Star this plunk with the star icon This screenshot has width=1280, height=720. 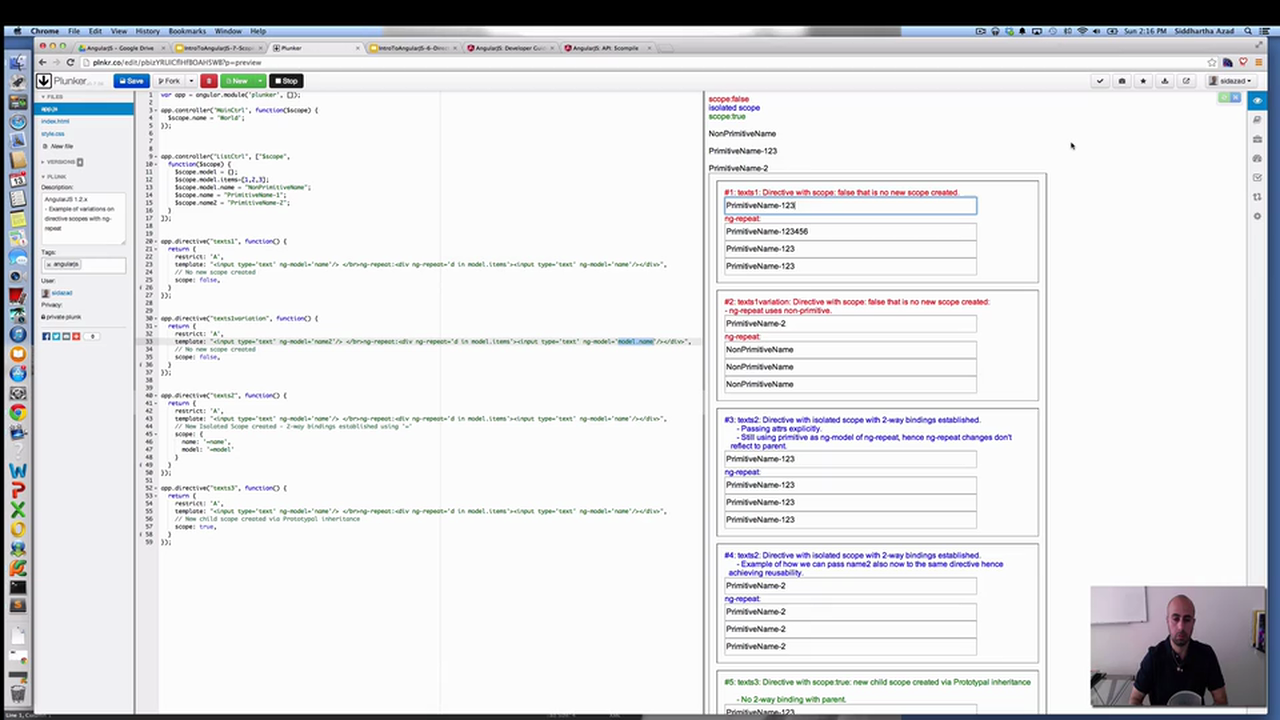1143,81
